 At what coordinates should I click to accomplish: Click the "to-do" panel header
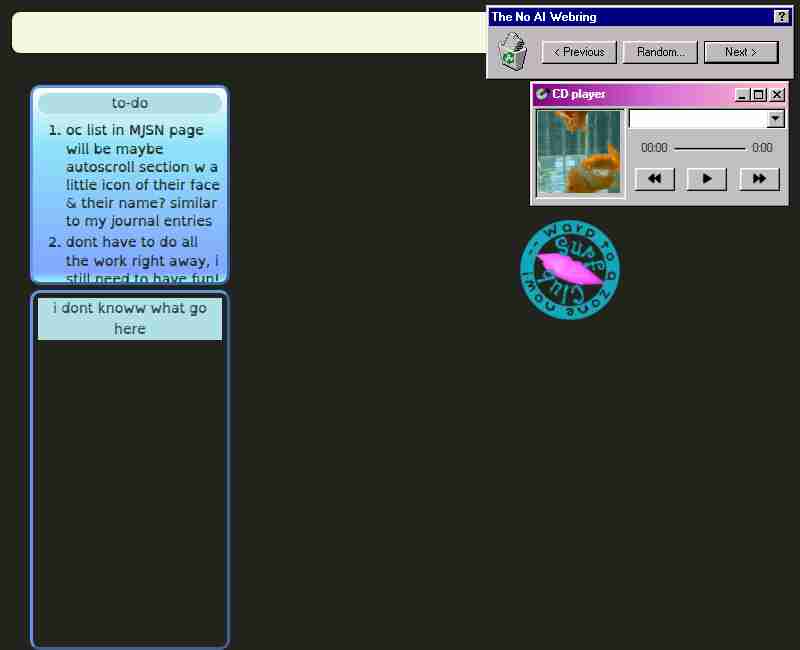coord(130,103)
